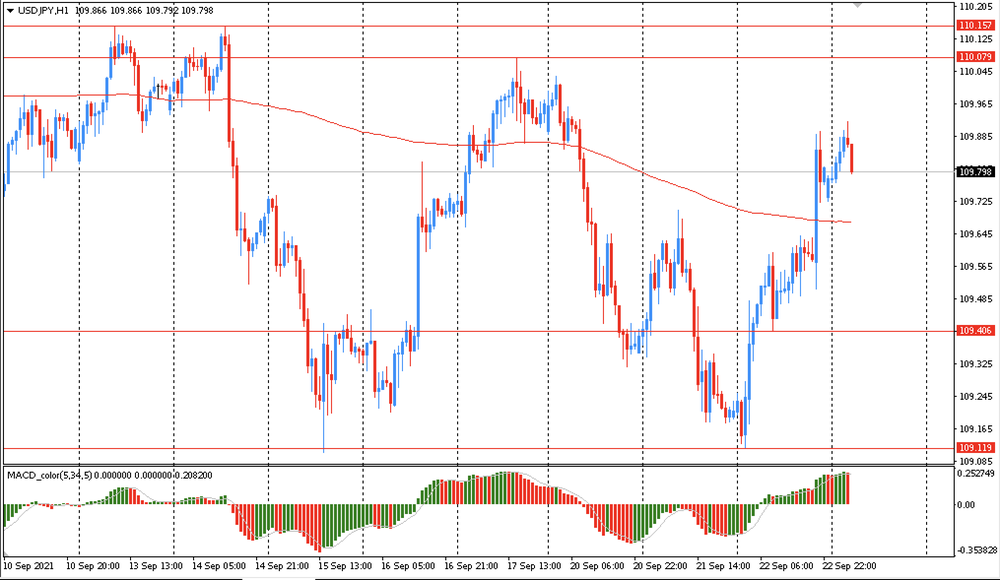Click the 110.045 price scale value
Viewport: 1000px width, 580px height.
(976, 71)
